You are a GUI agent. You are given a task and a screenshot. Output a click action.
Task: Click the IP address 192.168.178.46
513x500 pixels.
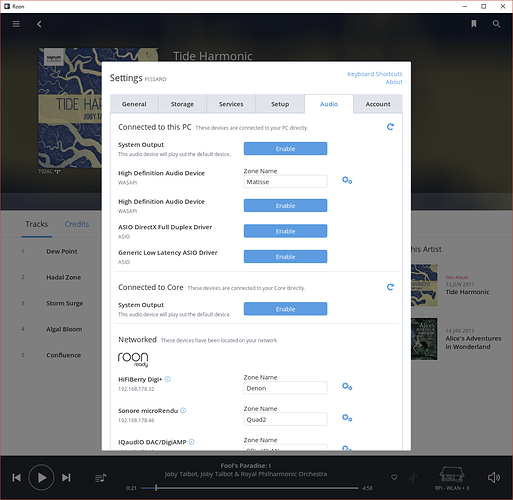point(136,420)
